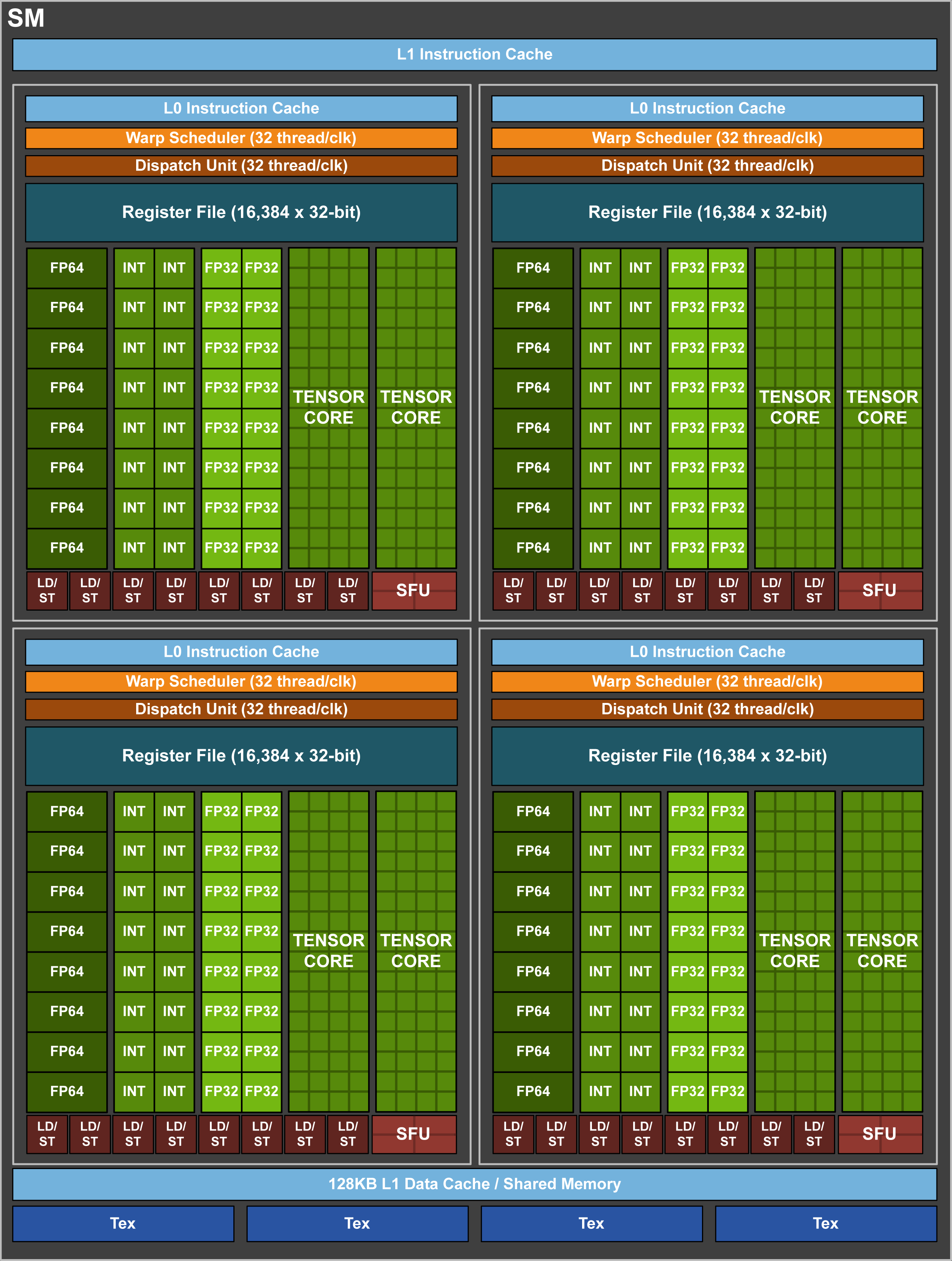
Task: Click an LD/ST unit in top-left partition
Action: 47,591
